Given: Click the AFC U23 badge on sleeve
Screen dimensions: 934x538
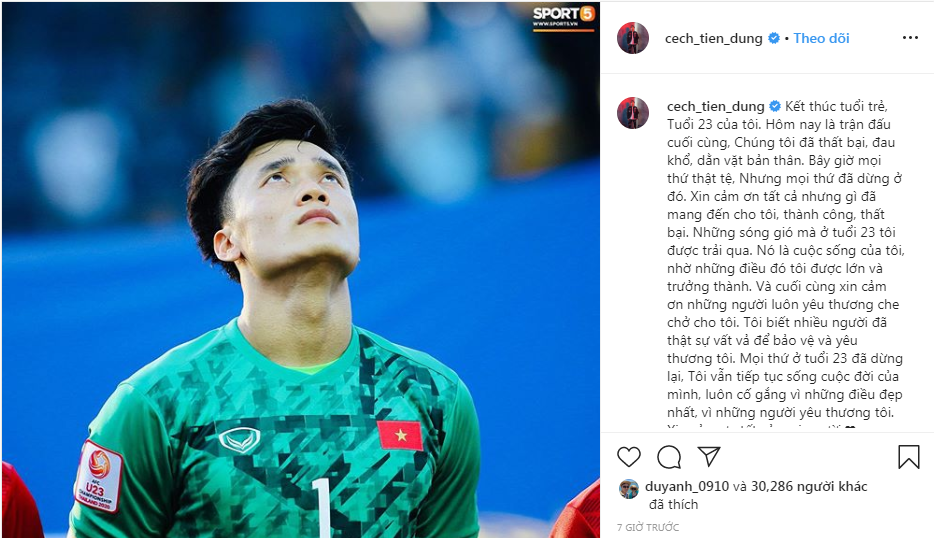Looking at the screenshot, I should point(99,477).
